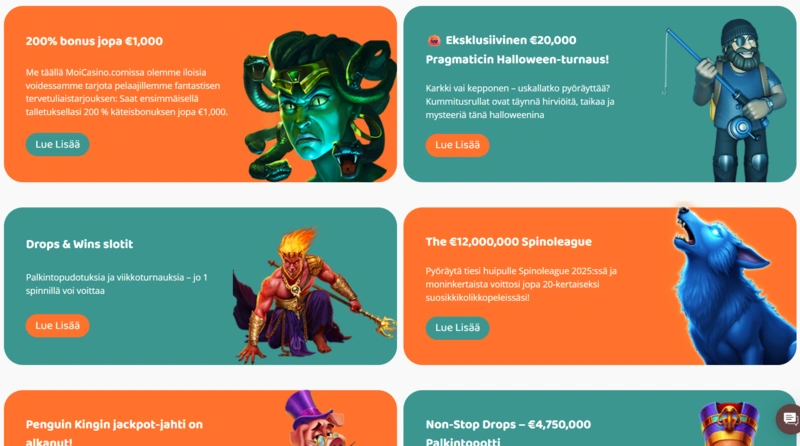The image size is (800, 446).
Task: Click Lue Lisää under Drops & Wins slotit
Action: tap(58, 326)
